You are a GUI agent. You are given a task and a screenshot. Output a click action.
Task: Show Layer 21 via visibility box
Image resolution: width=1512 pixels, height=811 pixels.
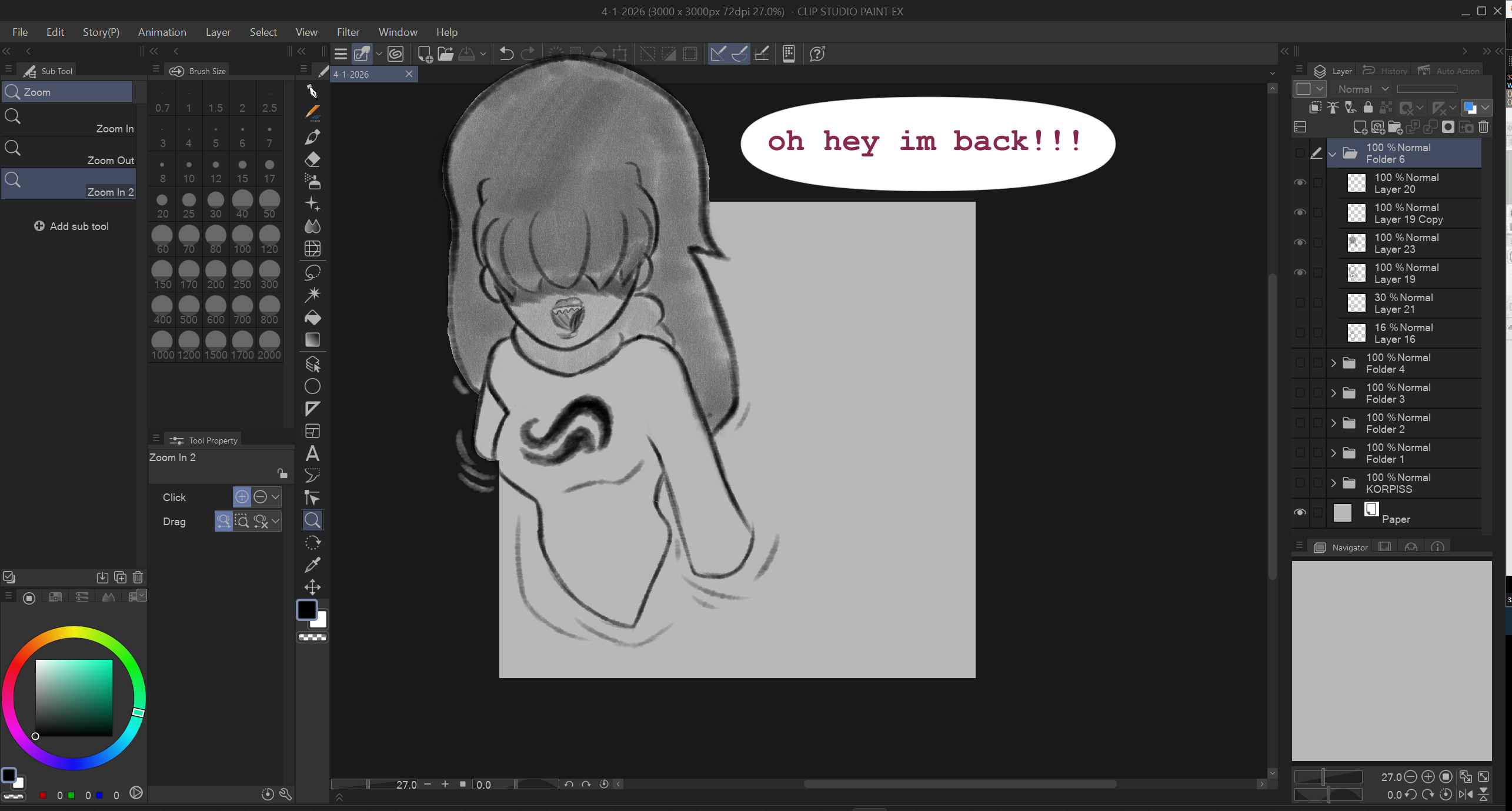click(1300, 303)
